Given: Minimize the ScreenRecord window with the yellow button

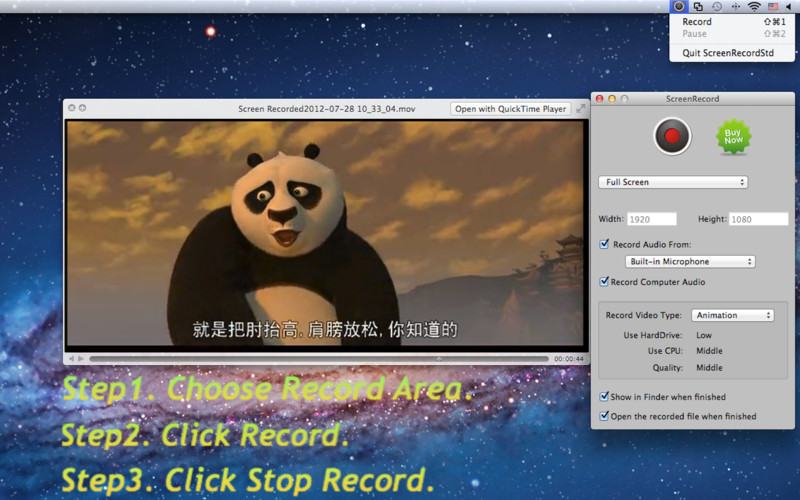Looking at the screenshot, I should (612, 98).
